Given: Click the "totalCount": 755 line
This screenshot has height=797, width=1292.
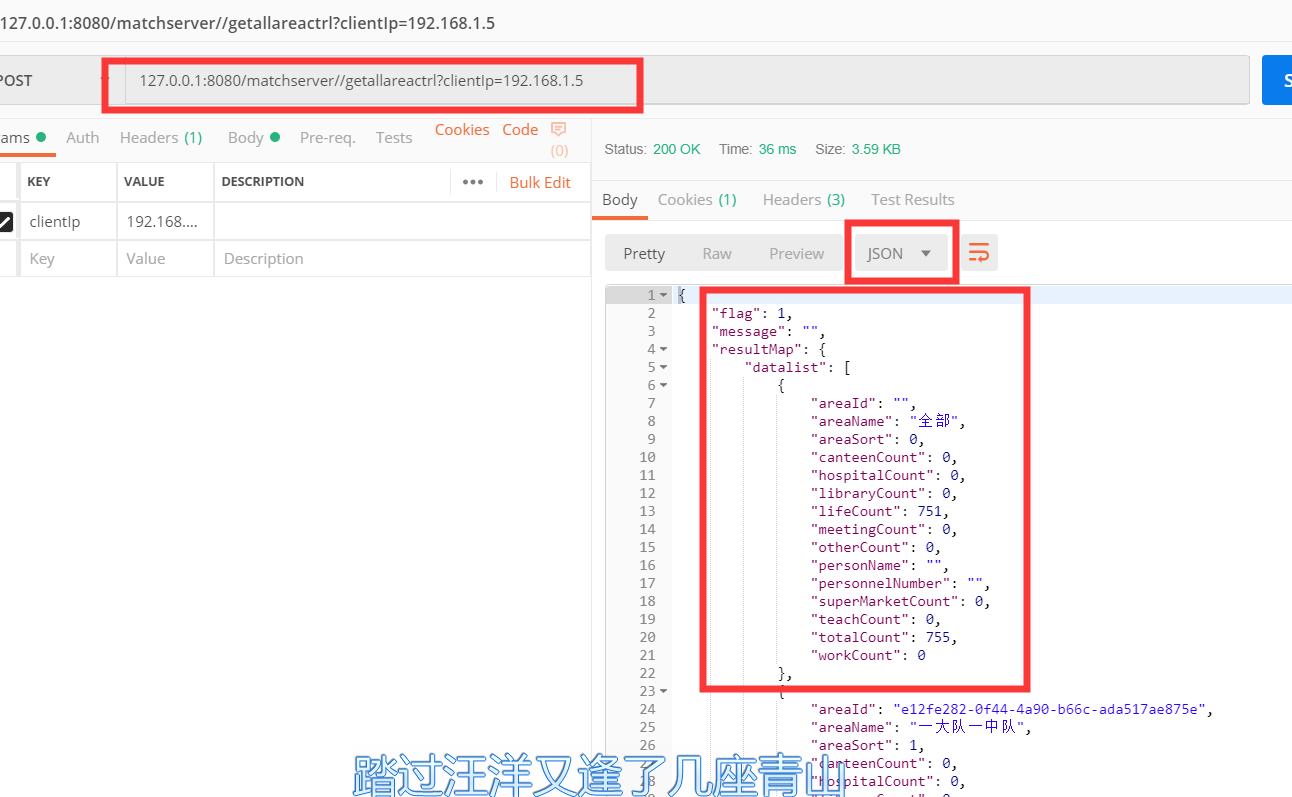Looking at the screenshot, I should point(883,637).
